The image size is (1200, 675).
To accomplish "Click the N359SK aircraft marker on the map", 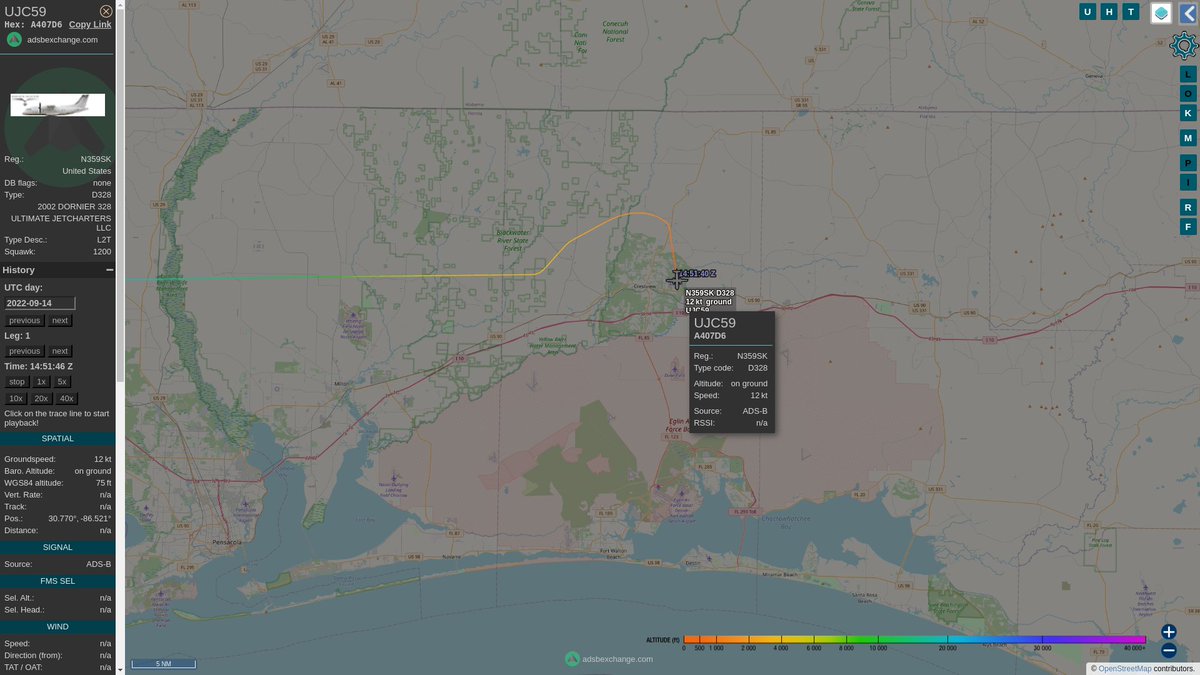I will coord(676,281).
